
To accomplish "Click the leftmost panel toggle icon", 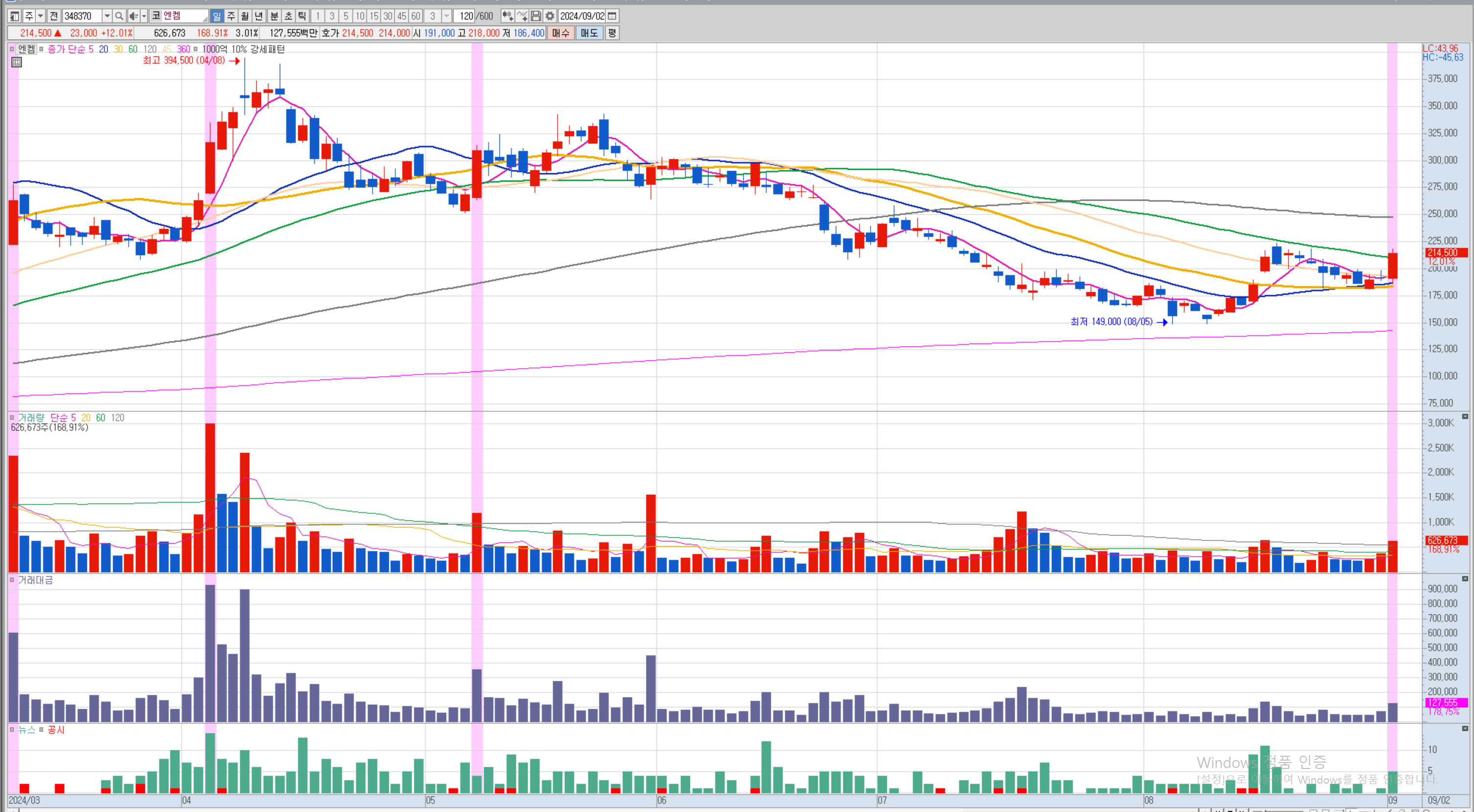I will click(15, 16).
